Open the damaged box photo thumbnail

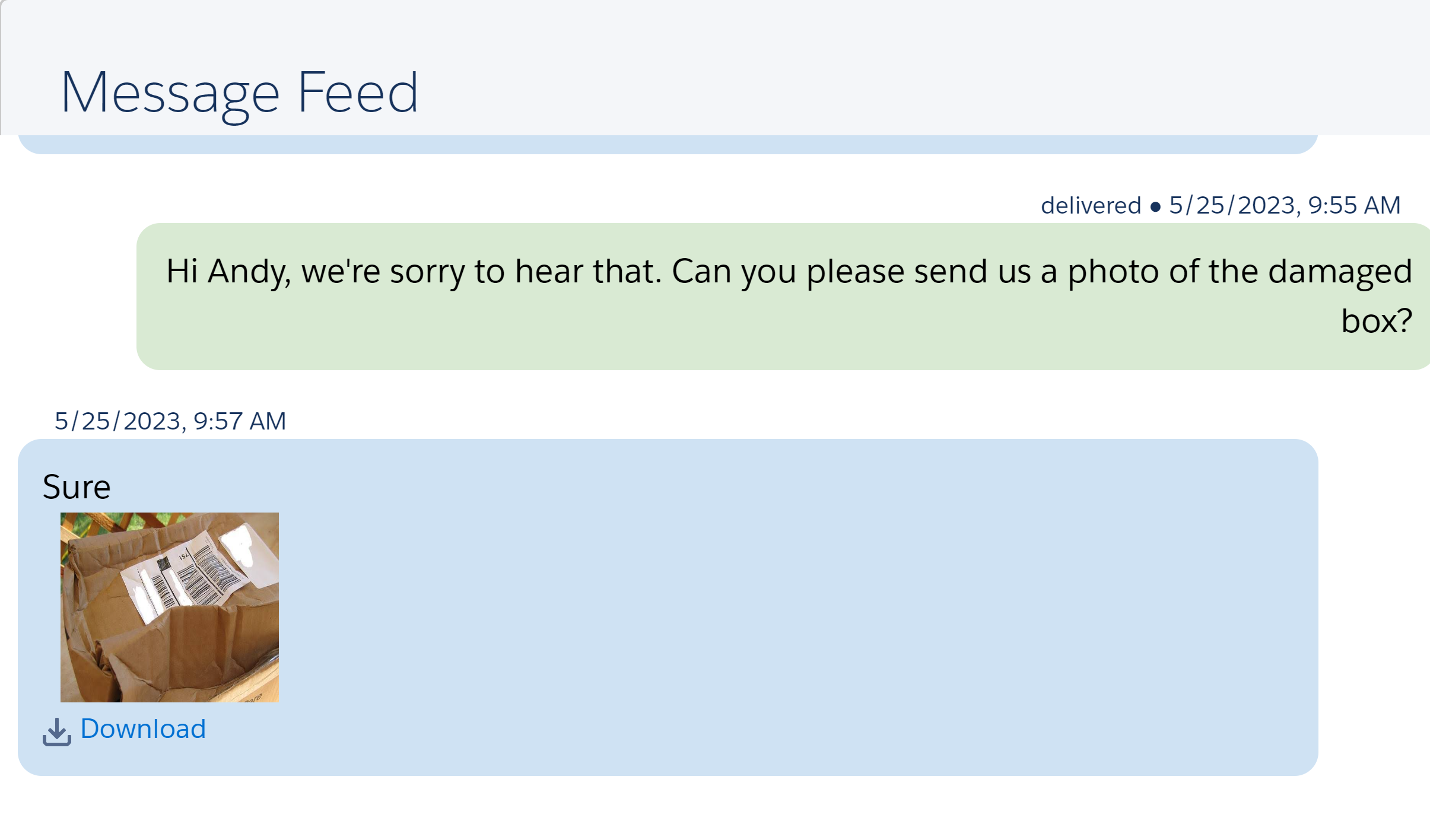pos(170,607)
